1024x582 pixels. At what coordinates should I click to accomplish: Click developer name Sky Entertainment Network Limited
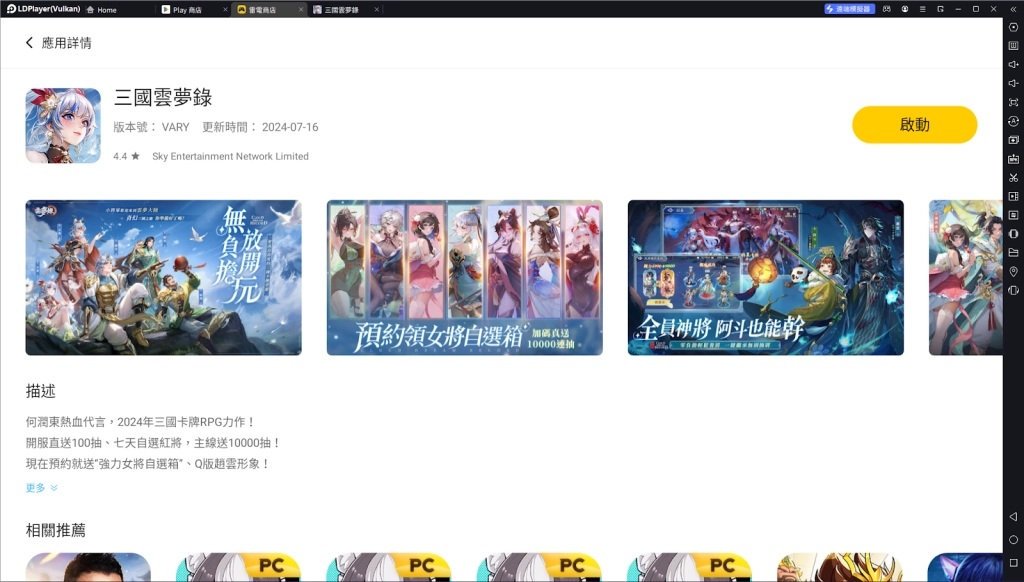click(231, 156)
